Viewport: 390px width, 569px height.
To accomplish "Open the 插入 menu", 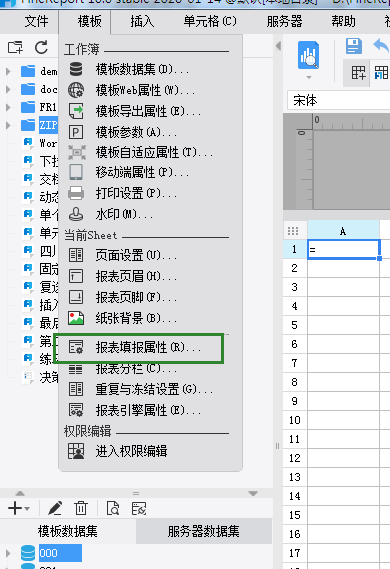I will pos(142,21).
